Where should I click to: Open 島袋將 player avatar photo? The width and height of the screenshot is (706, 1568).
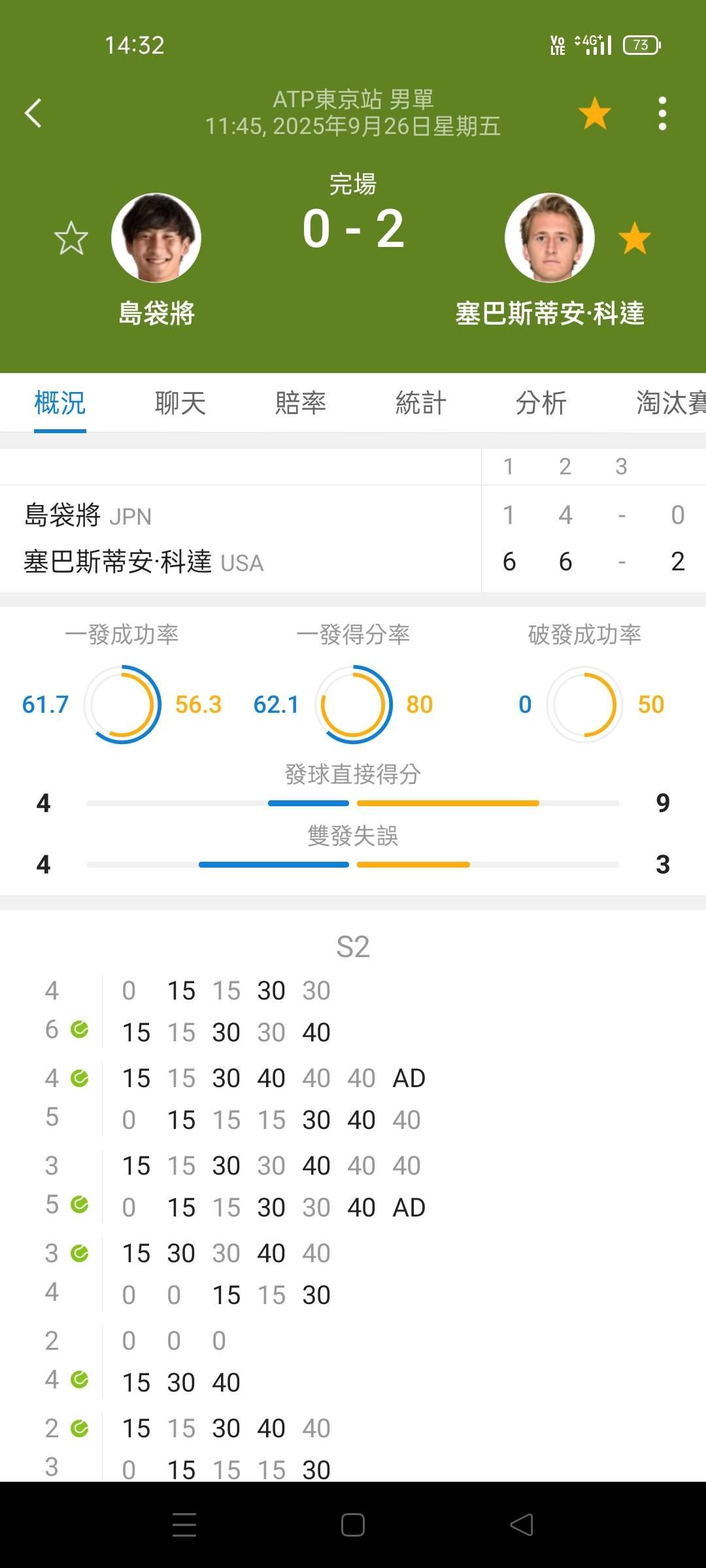(x=156, y=238)
